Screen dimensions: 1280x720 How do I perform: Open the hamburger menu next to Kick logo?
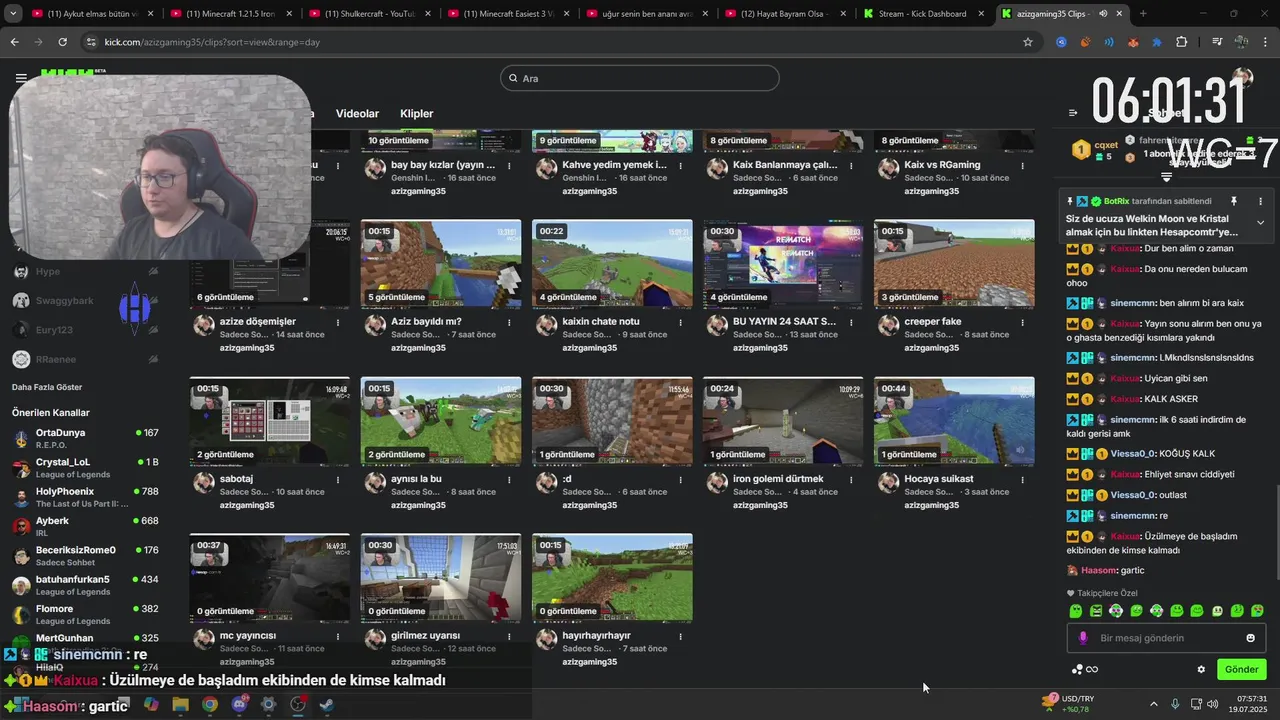click(x=21, y=77)
